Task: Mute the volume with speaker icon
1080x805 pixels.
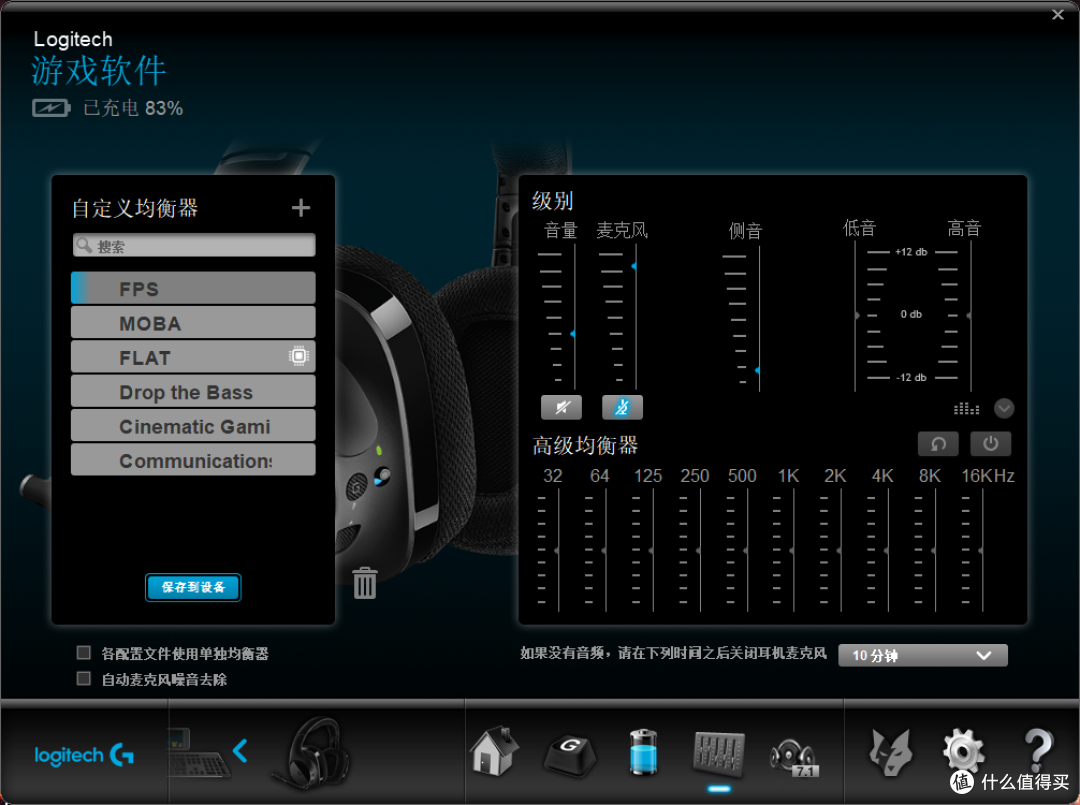Action: point(561,407)
